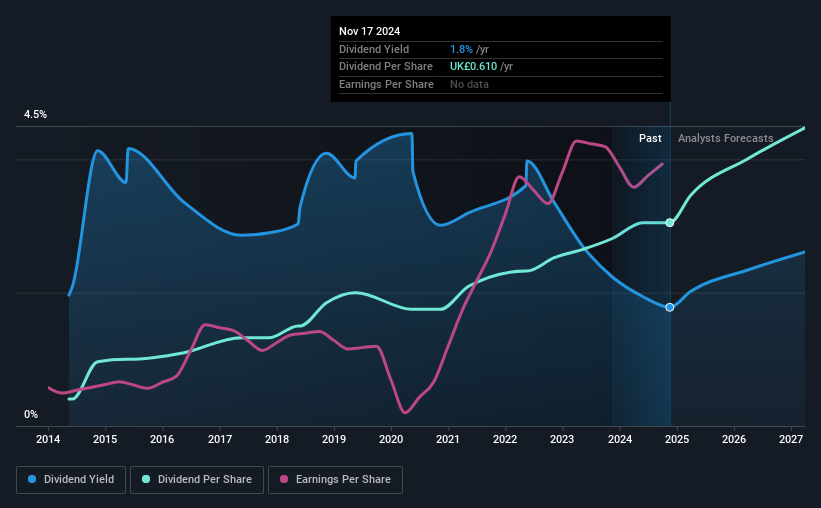Viewport: 821px width, 508px height.
Task: Click the pink Earnings Per Share legend dot
Action: [284, 479]
